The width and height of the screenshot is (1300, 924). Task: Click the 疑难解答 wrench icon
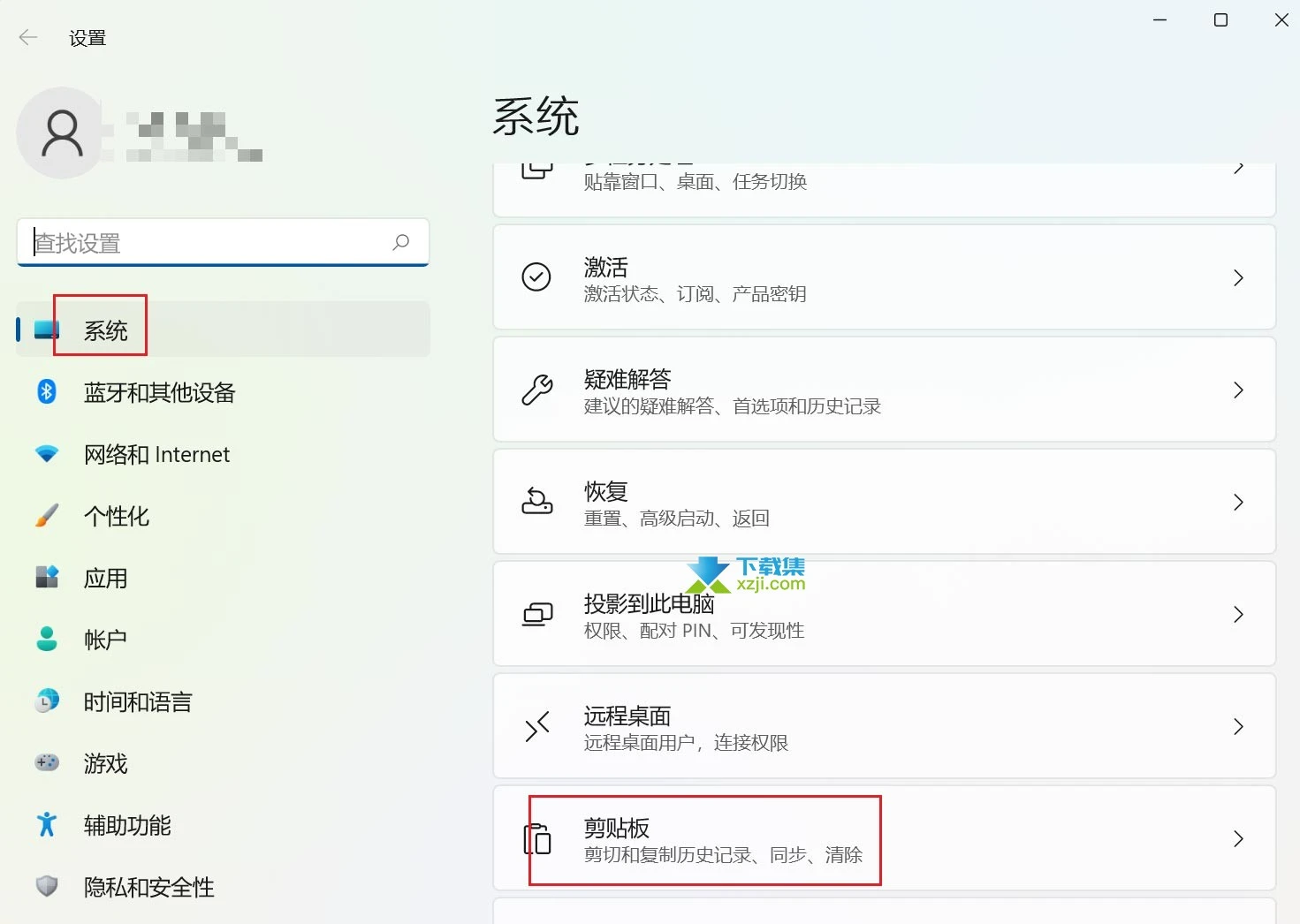pyautogui.click(x=536, y=390)
